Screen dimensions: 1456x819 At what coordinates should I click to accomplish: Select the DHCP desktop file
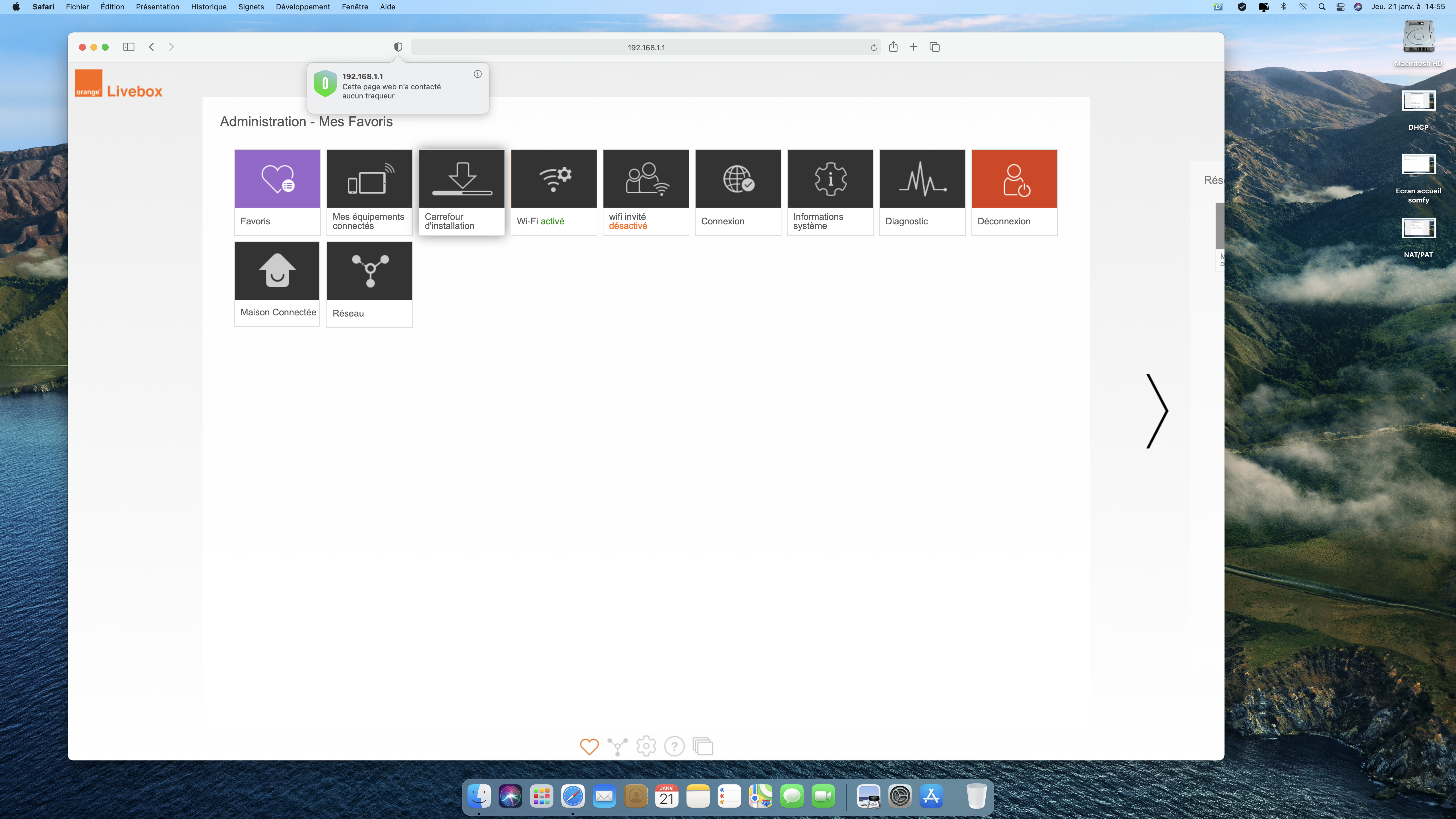click(x=1418, y=110)
